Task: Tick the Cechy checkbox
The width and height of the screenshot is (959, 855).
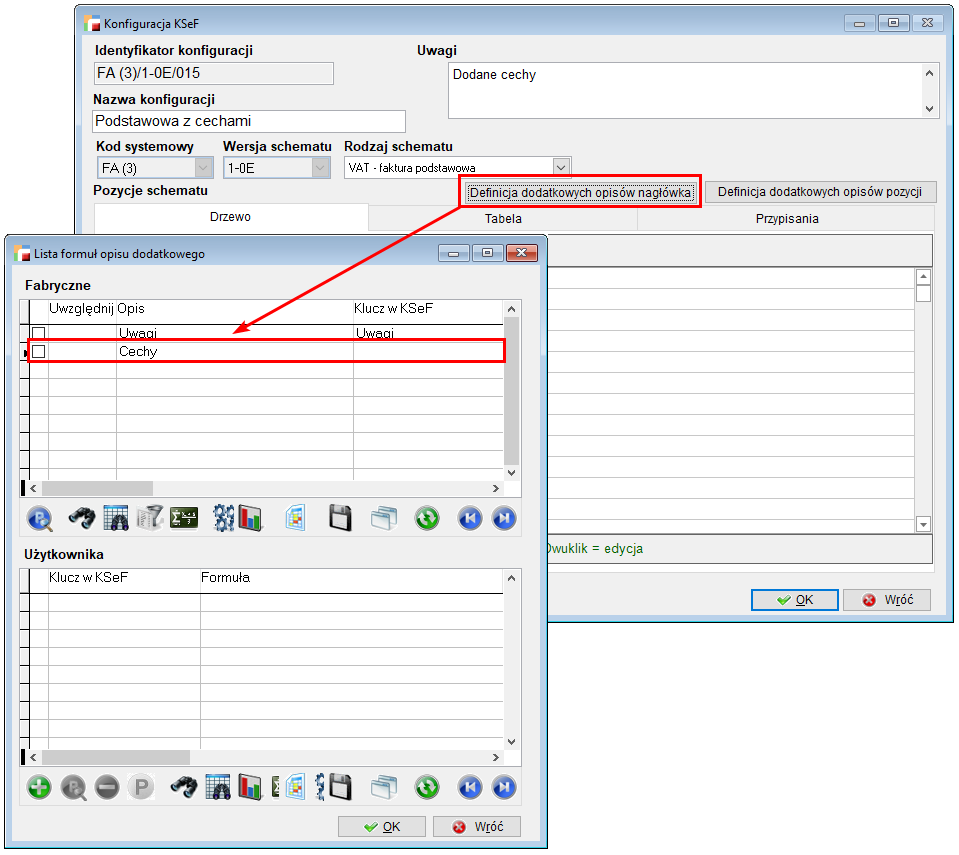Action: coord(39,352)
